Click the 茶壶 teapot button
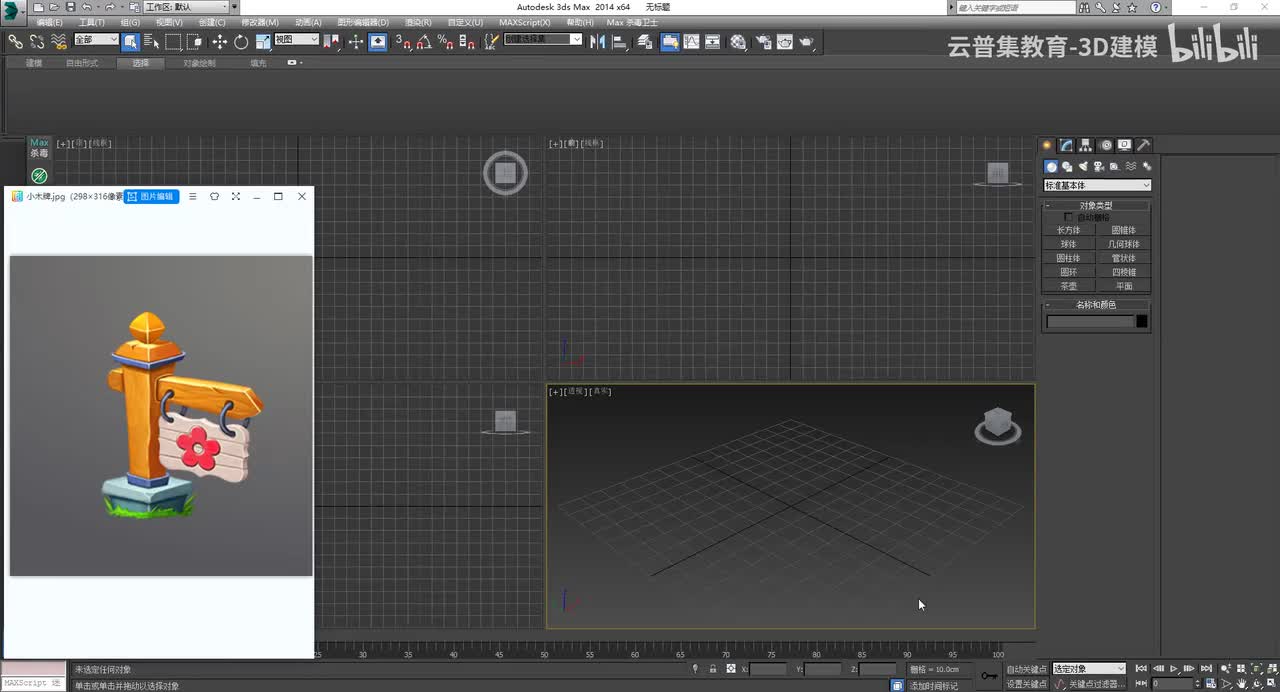1280x692 pixels. (x=1069, y=286)
